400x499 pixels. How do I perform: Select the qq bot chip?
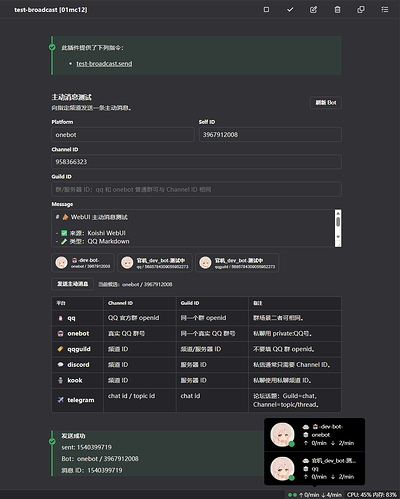pos(156,263)
